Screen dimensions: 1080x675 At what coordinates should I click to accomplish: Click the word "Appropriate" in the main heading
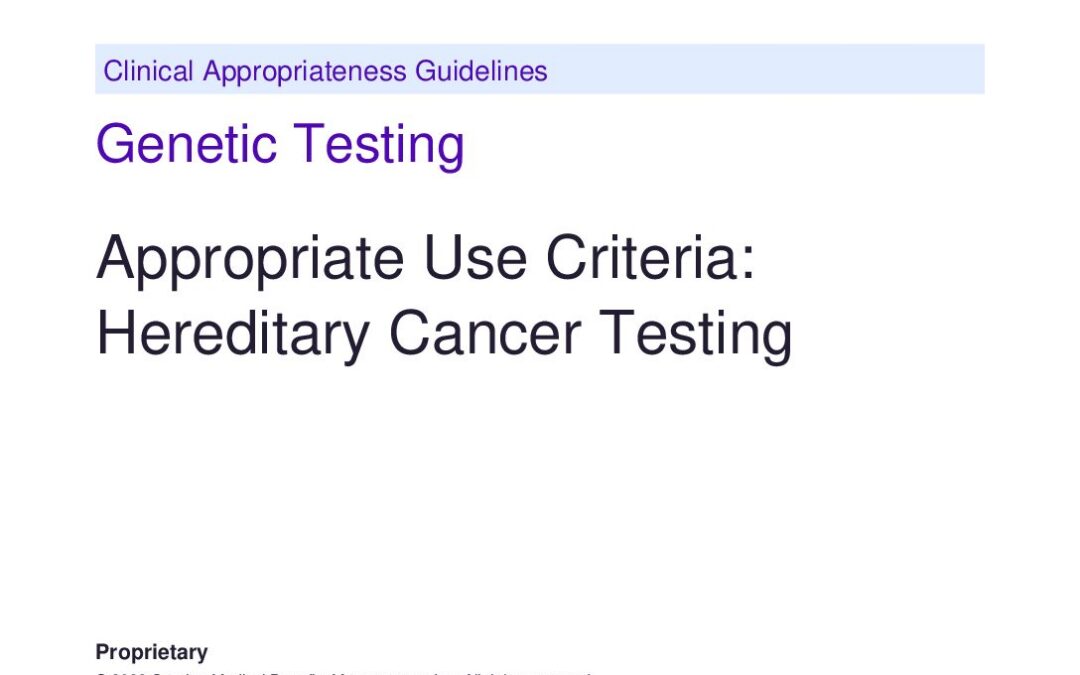pos(251,260)
